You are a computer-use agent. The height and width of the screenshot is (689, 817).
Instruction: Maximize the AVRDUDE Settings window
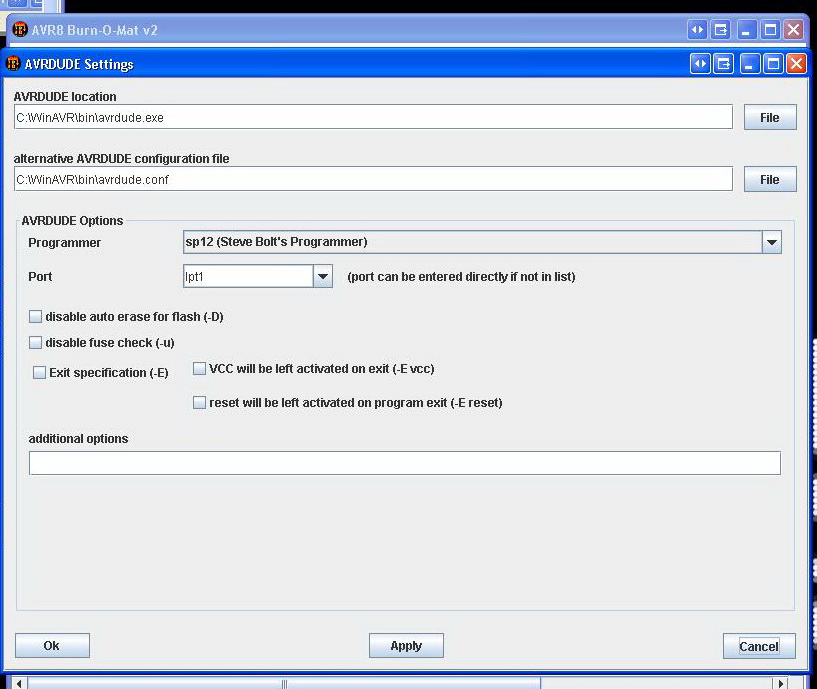click(x=773, y=64)
